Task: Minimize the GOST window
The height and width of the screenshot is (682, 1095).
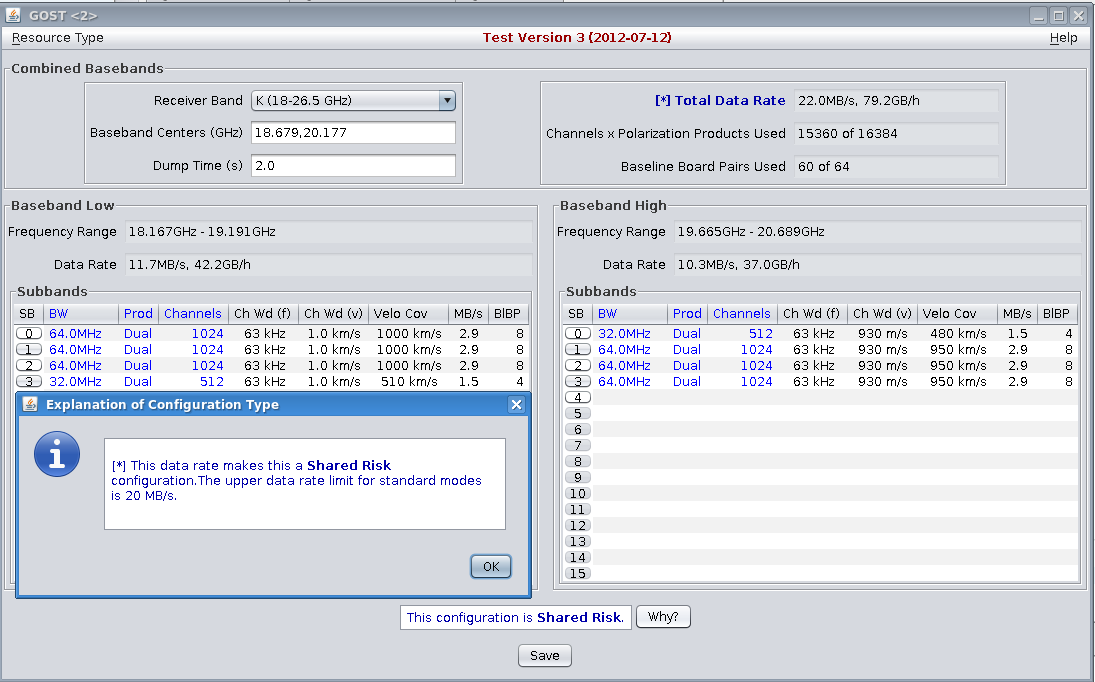Action: [x=1040, y=15]
